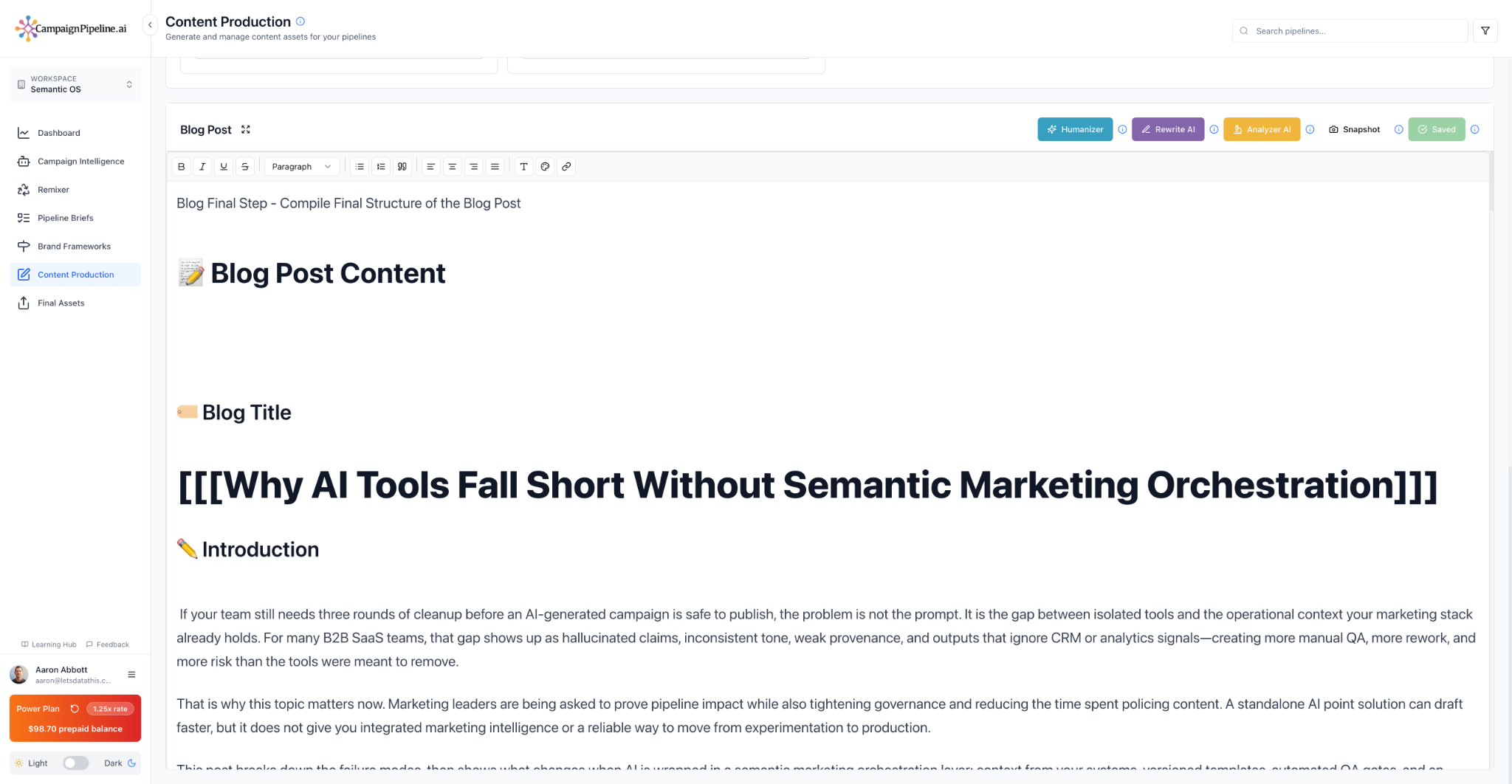The height and width of the screenshot is (784, 1512).
Task: Run the Humanizer button
Action: (x=1075, y=129)
